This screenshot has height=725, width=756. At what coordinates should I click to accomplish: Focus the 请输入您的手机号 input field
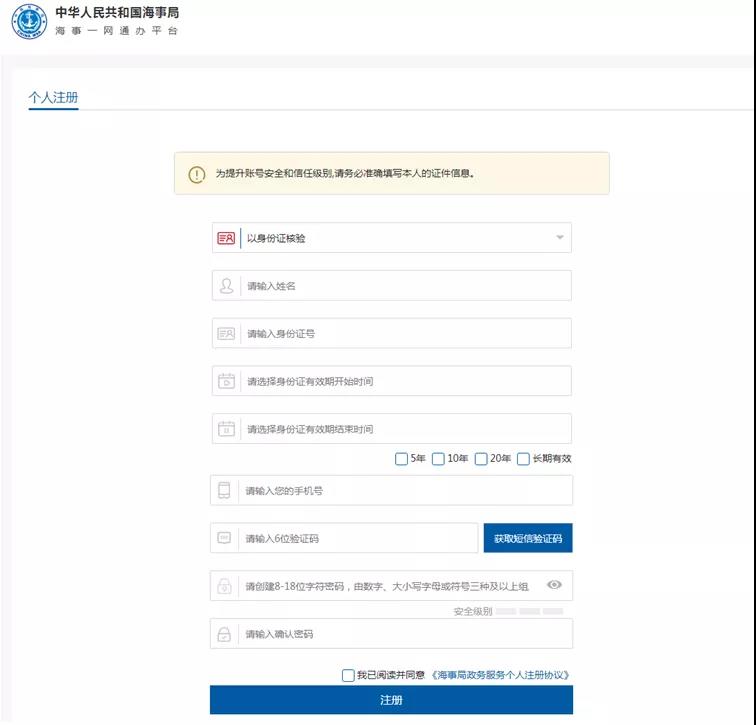click(x=392, y=490)
